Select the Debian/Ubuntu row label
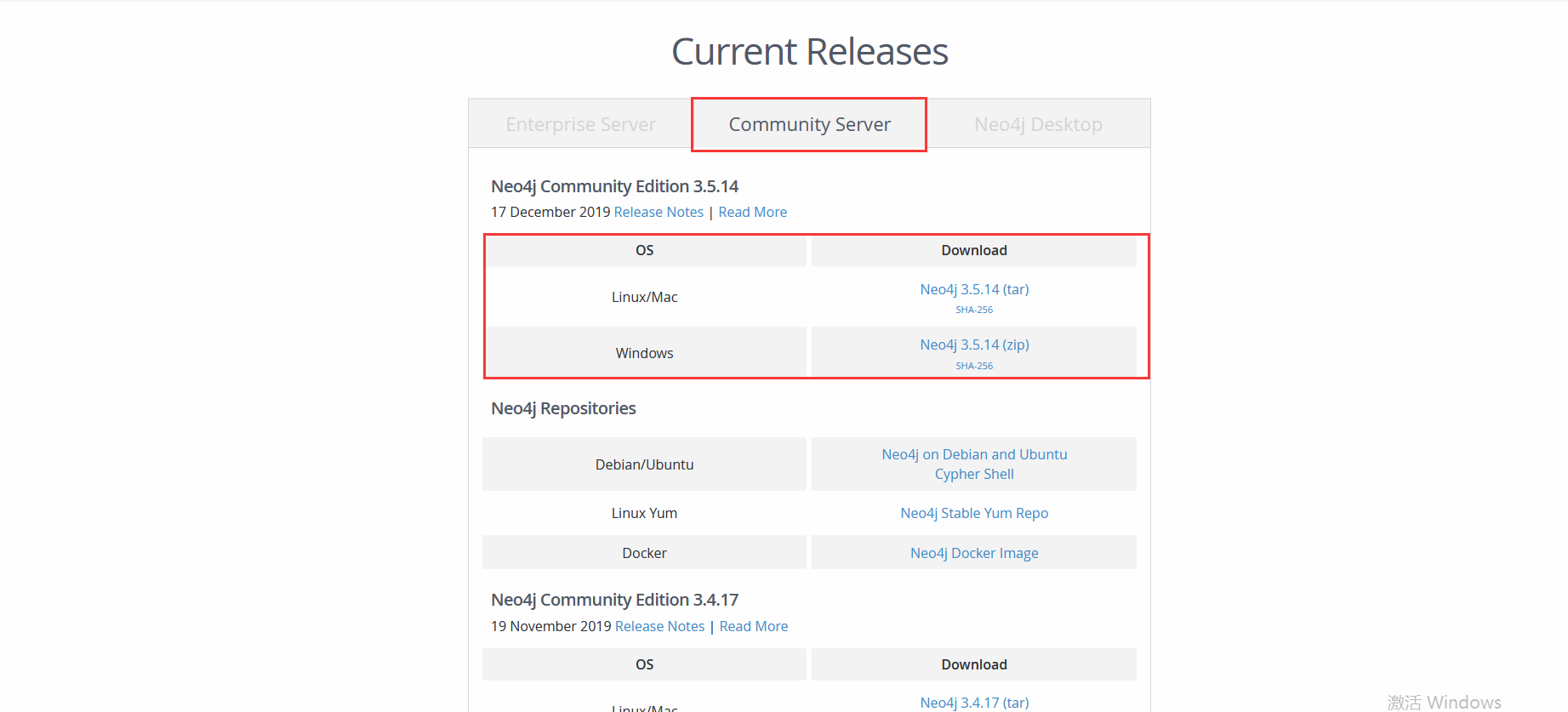Viewport: 1568px width, 712px height. click(x=644, y=464)
